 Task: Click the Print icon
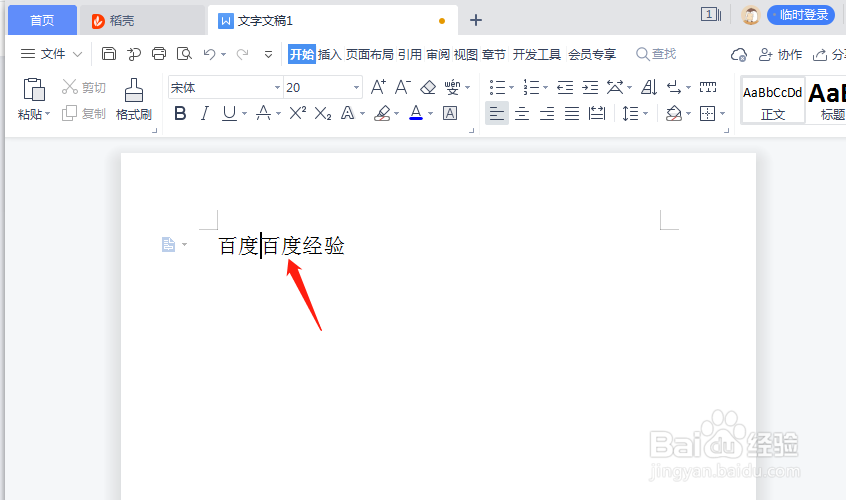pos(159,53)
